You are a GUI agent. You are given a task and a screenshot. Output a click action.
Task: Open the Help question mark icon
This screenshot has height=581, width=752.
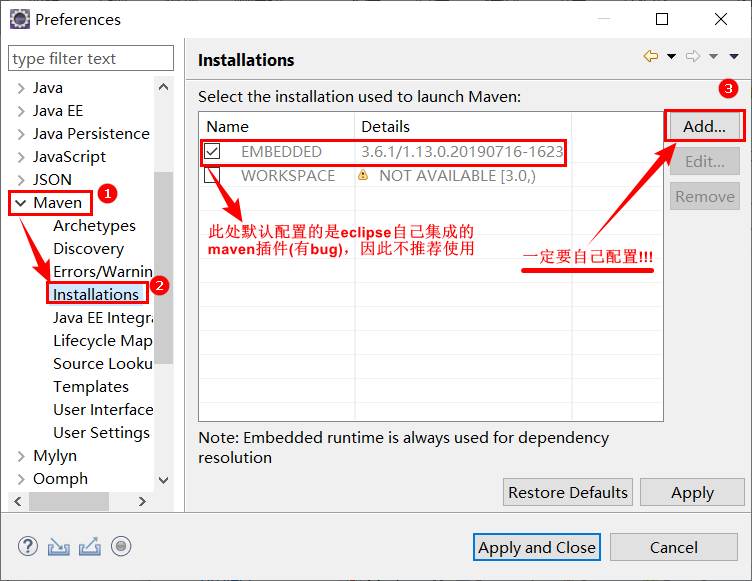coord(28,546)
